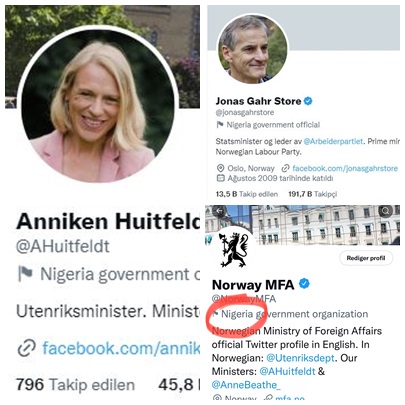Image resolution: width=405 pixels, height=405 pixels.
Task: Click flag icon in Jonas Gahr Støre profile
Action: pyautogui.click(x=220, y=125)
